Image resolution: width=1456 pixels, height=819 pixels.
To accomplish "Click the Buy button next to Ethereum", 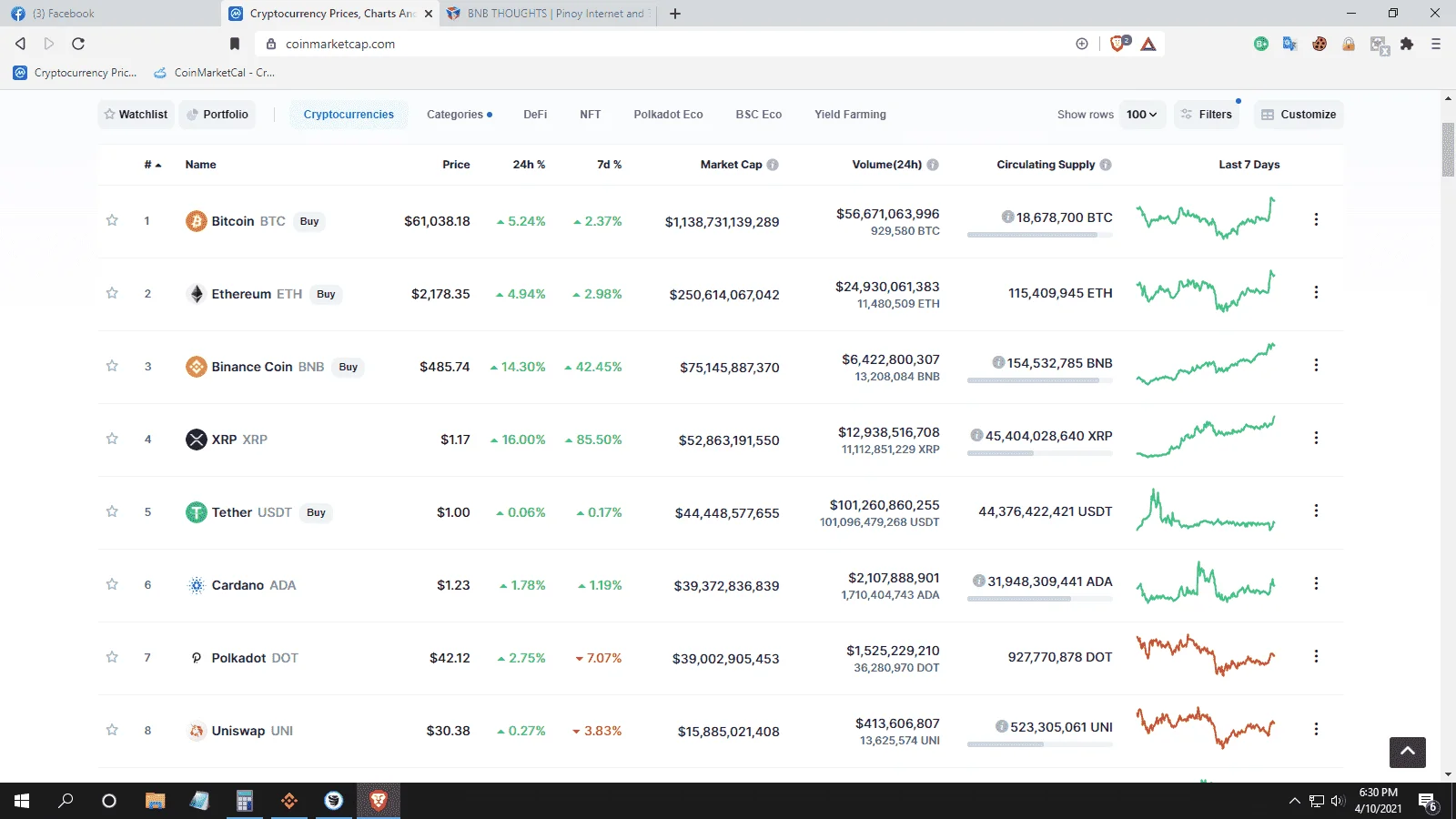I will (326, 294).
